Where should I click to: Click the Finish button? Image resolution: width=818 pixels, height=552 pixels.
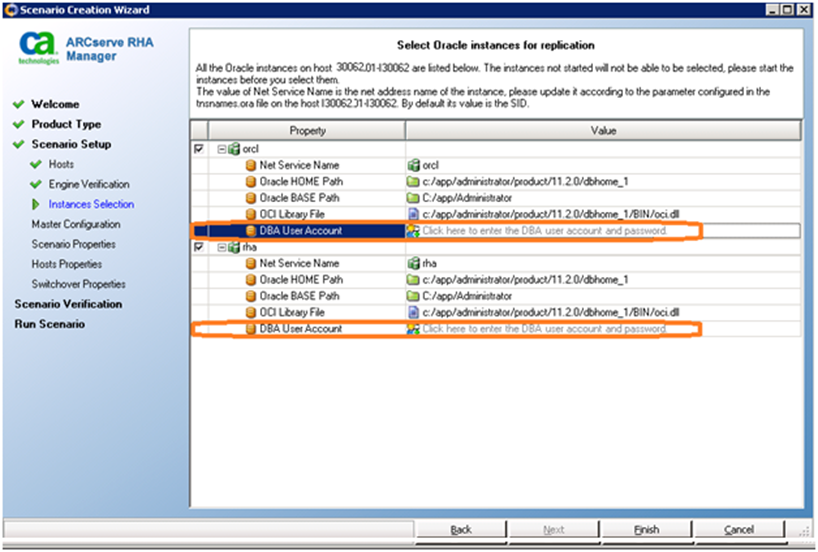pos(646,530)
